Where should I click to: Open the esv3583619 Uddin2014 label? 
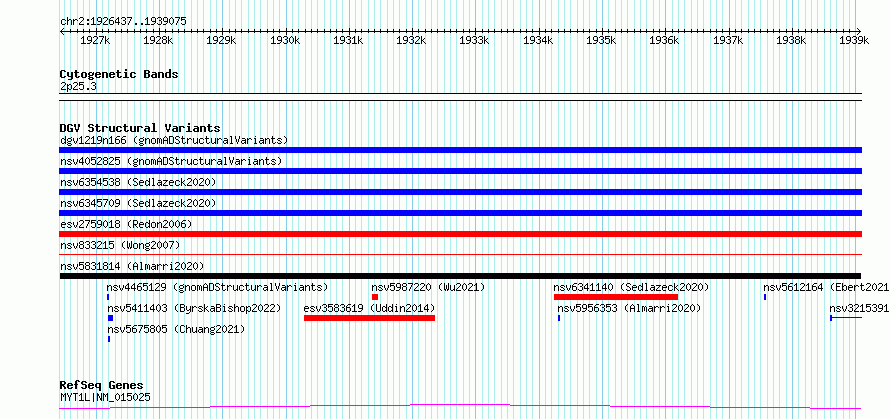pyautogui.click(x=370, y=308)
